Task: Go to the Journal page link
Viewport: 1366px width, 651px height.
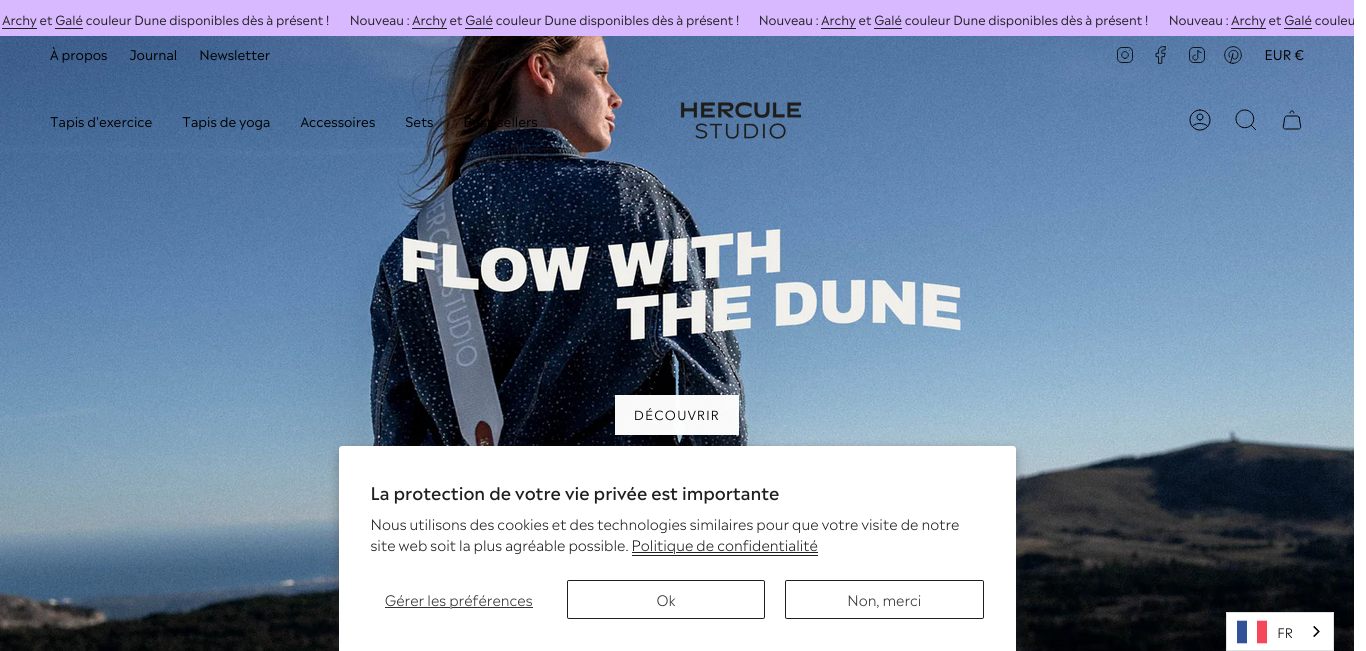Action: click(x=153, y=55)
